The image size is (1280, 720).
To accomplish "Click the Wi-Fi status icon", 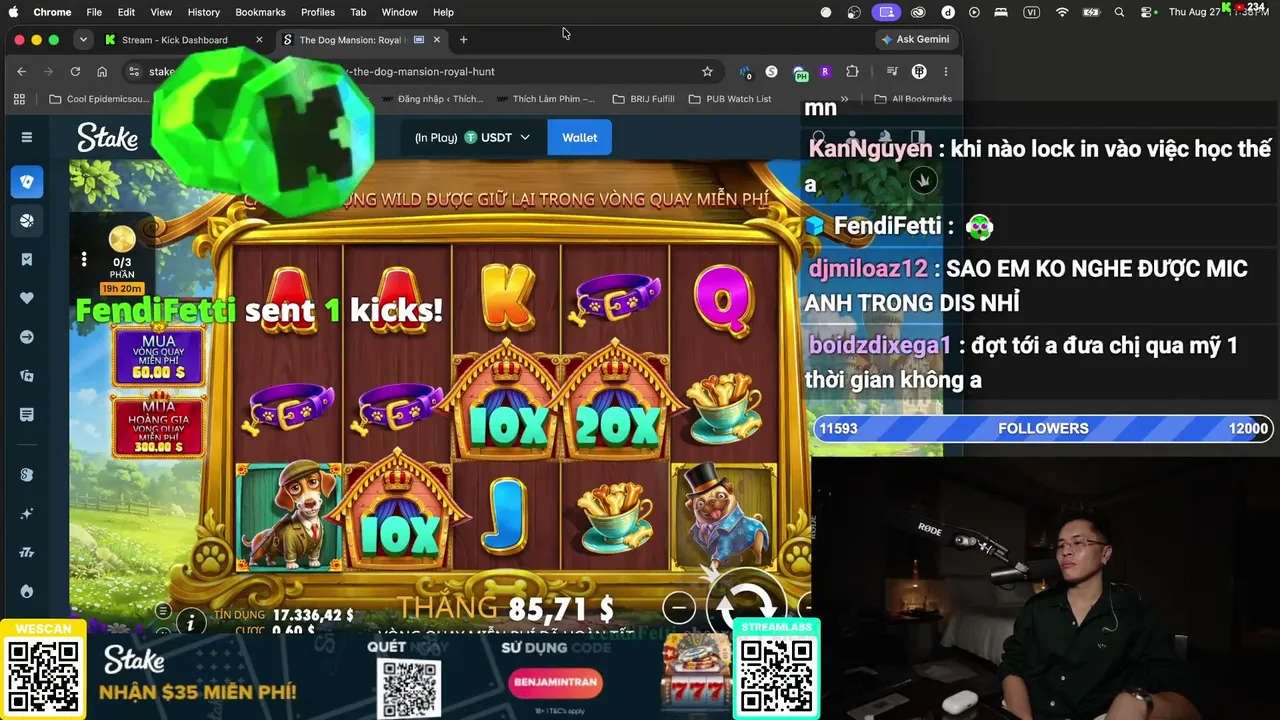I will coord(1062,12).
